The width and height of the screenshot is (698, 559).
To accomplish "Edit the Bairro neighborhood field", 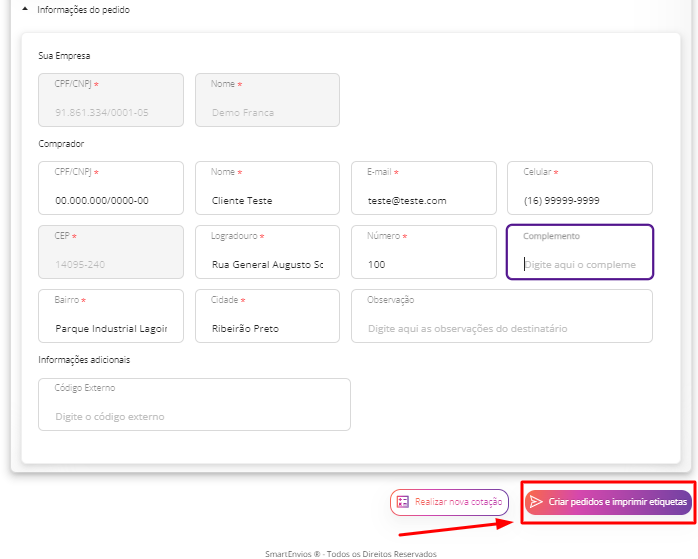I will pos(111,316).
